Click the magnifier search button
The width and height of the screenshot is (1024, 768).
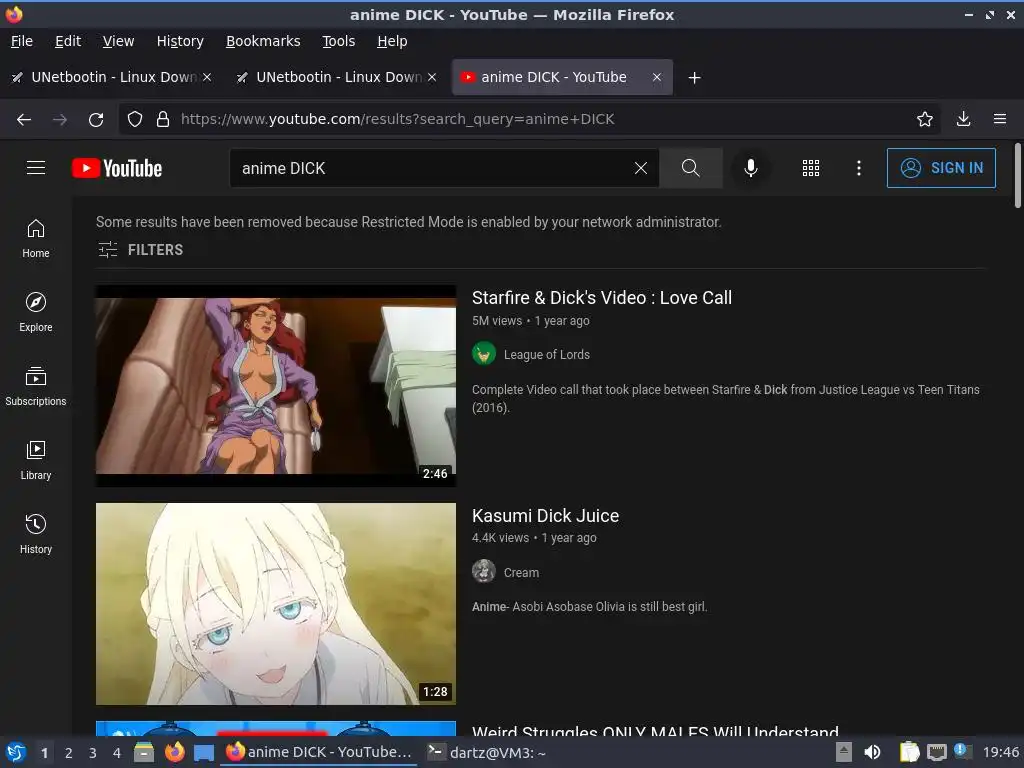coord(690,168)
